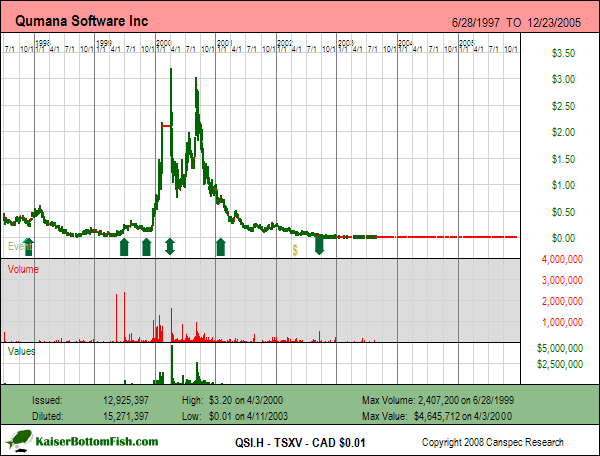
Task: Select the 2002 year label on the timeline
Action: pos(285,43)
